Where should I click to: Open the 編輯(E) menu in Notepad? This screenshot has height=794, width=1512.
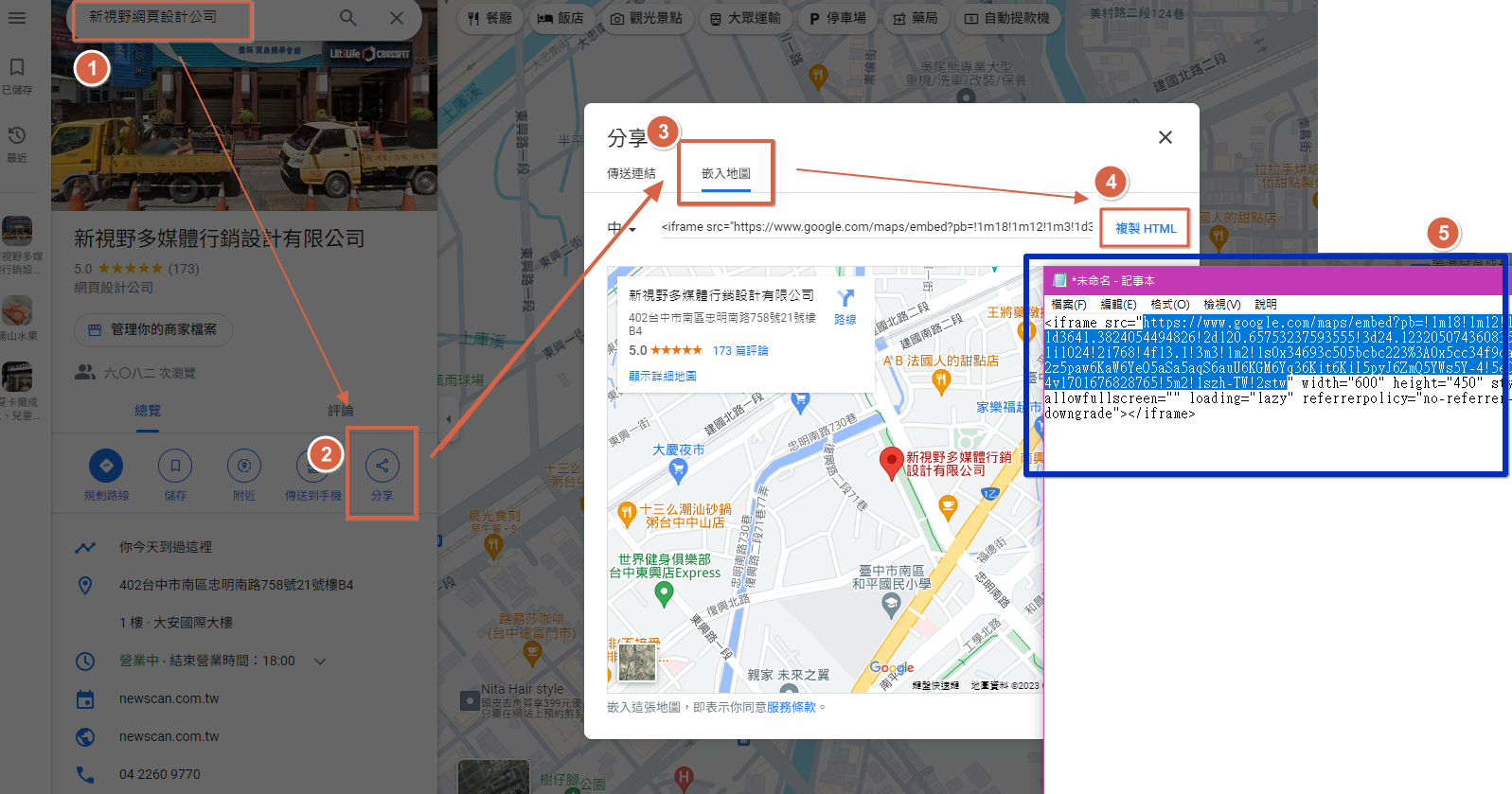pos(1118,304)
